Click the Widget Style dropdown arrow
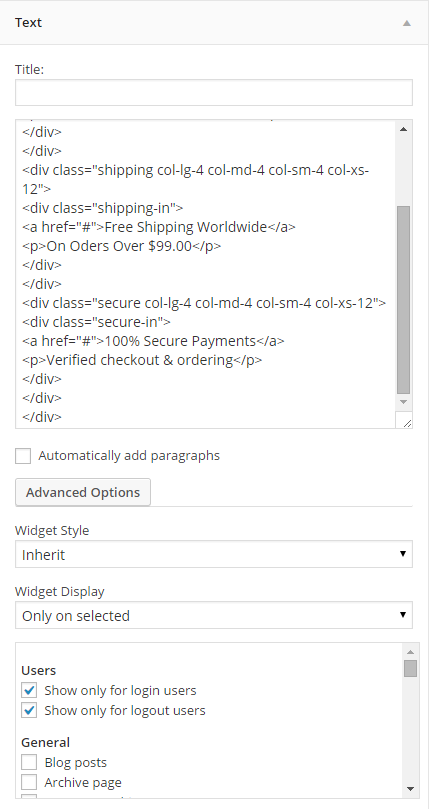429x809 pixels. pos(403,554)
